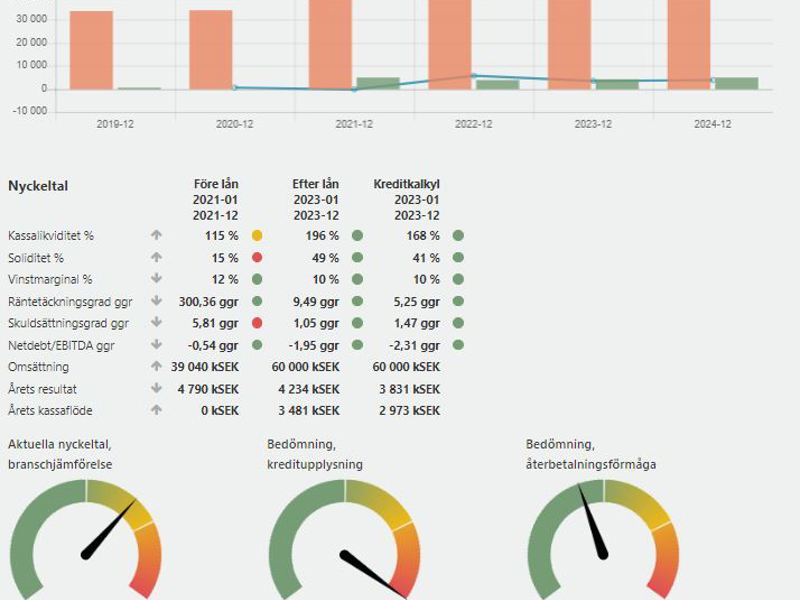
Task: Click the red dot beside Skuldsättningsgrad 5,81 ggr
Action: 257,323
